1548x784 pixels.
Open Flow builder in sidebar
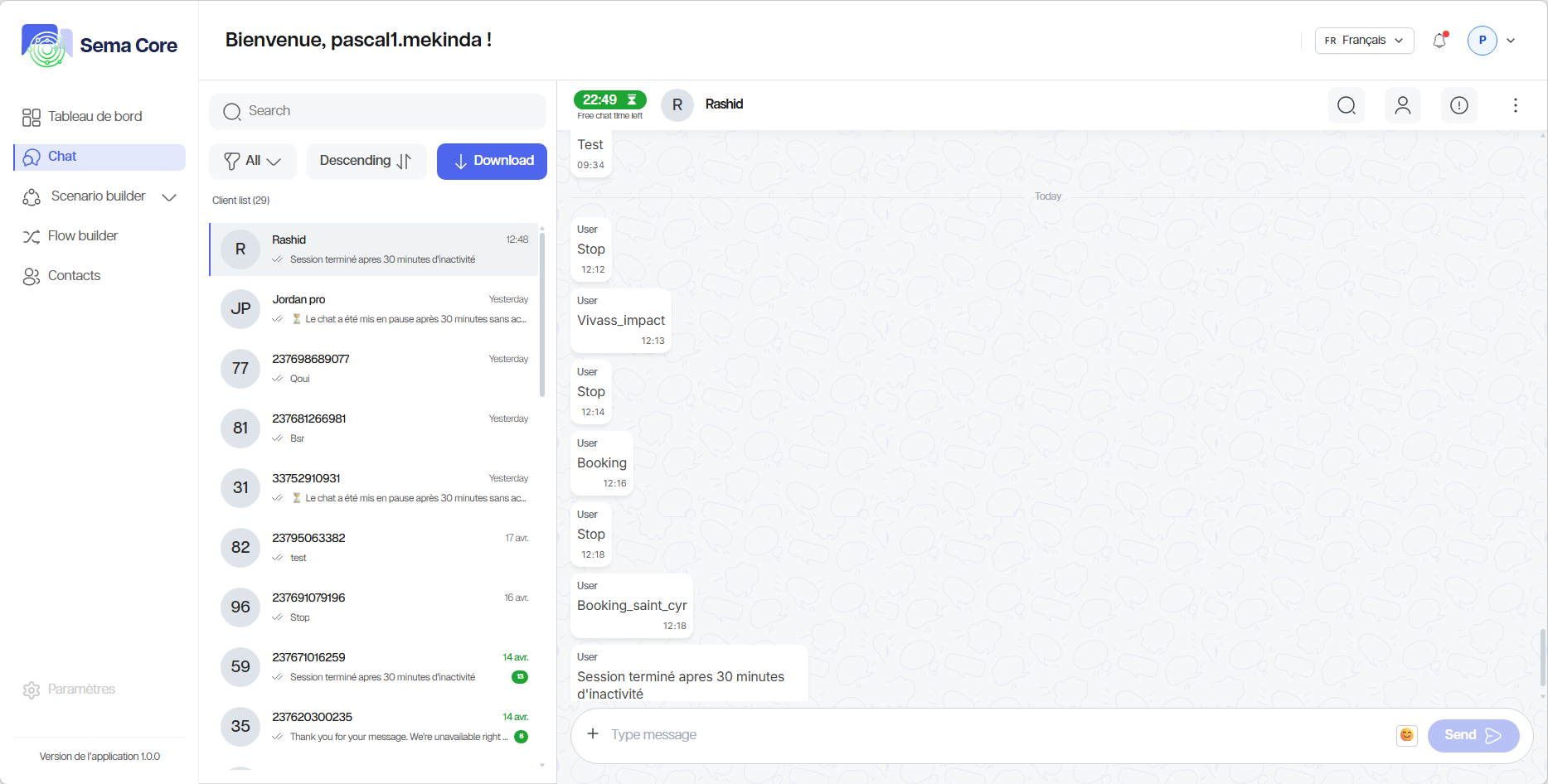(83, 236)
